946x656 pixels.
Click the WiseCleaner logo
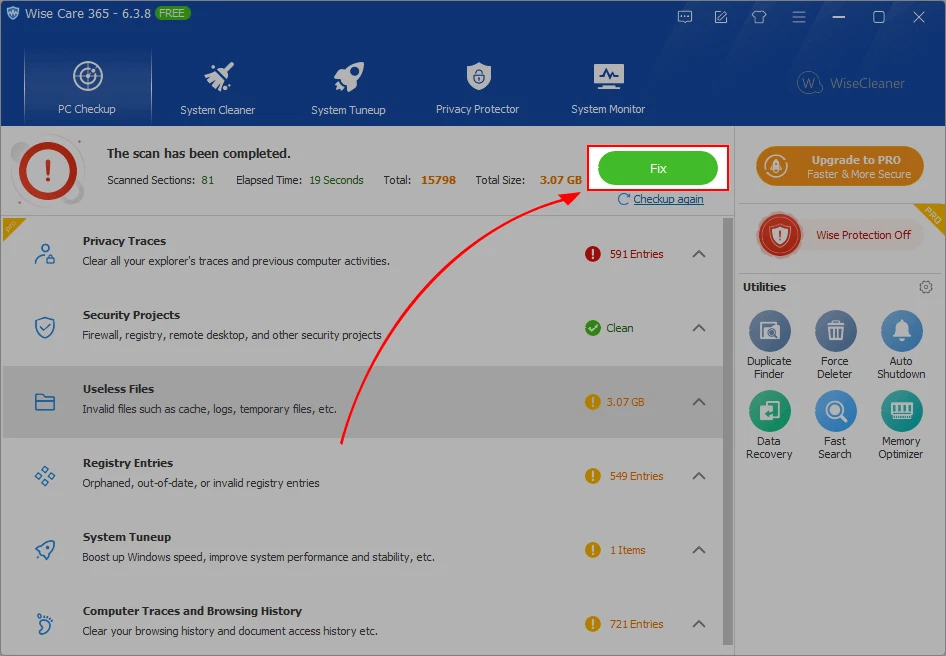point(851,83)
